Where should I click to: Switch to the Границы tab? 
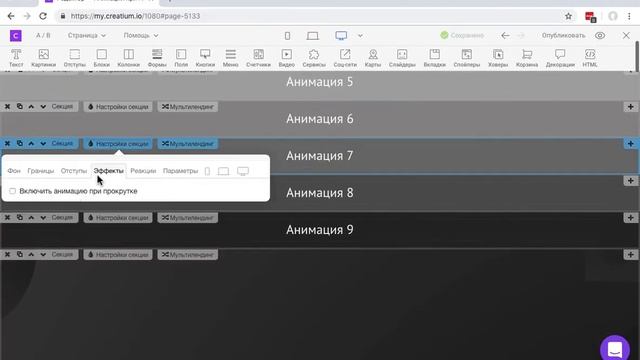[40, 171]
